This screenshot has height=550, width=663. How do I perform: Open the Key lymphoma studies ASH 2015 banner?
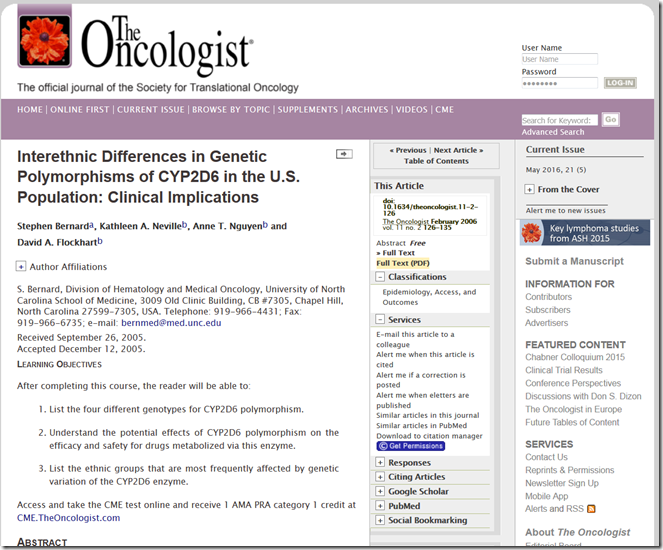(x=585, y=233)
